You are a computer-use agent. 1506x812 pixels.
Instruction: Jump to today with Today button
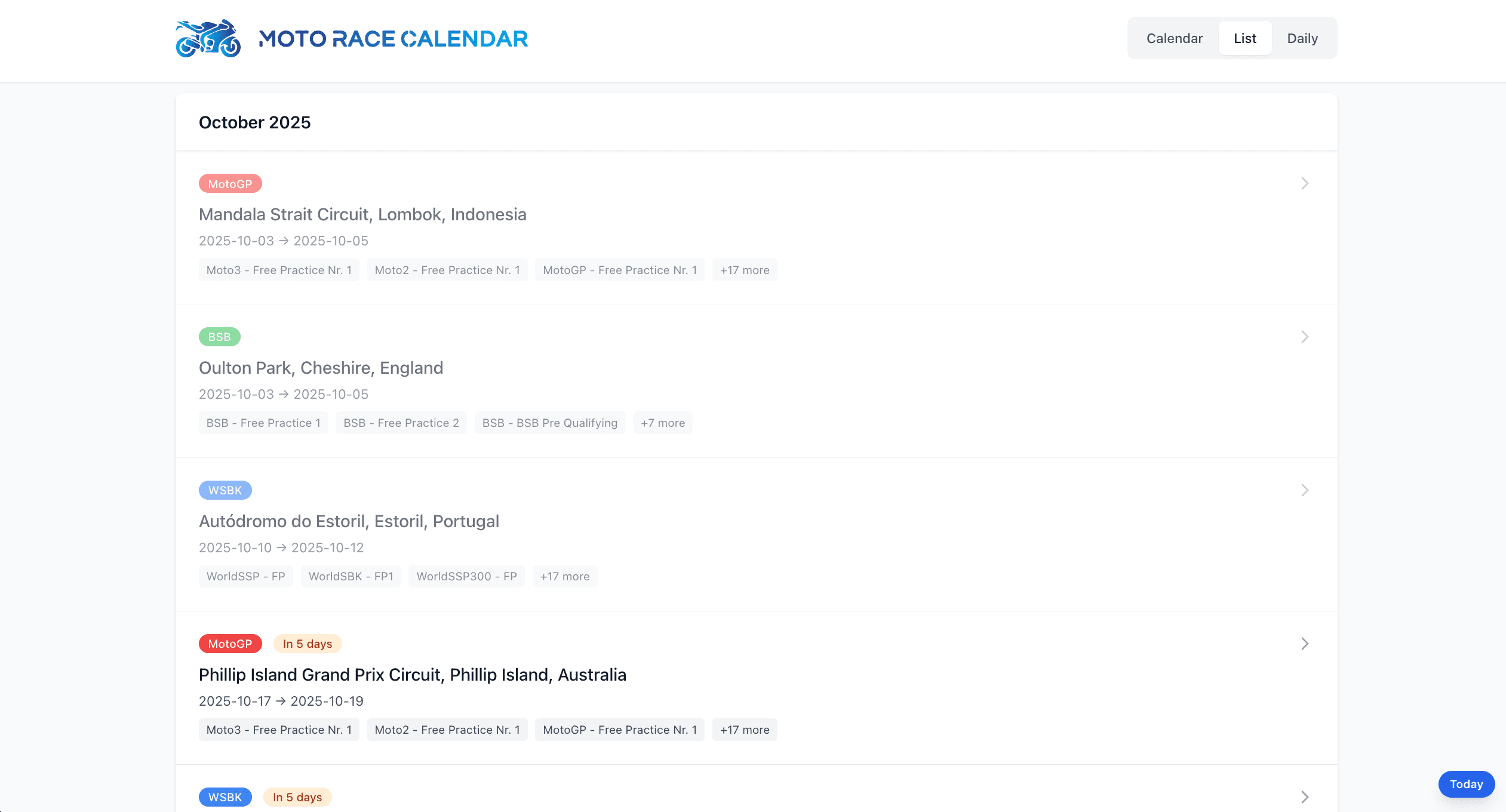[1466, 784]
